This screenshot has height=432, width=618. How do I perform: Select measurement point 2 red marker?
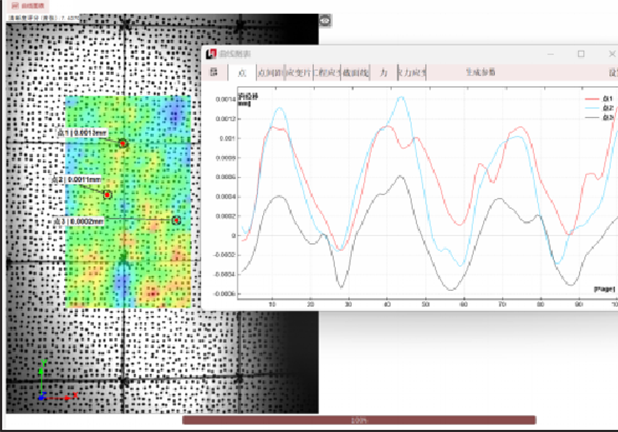coord(107,195)
